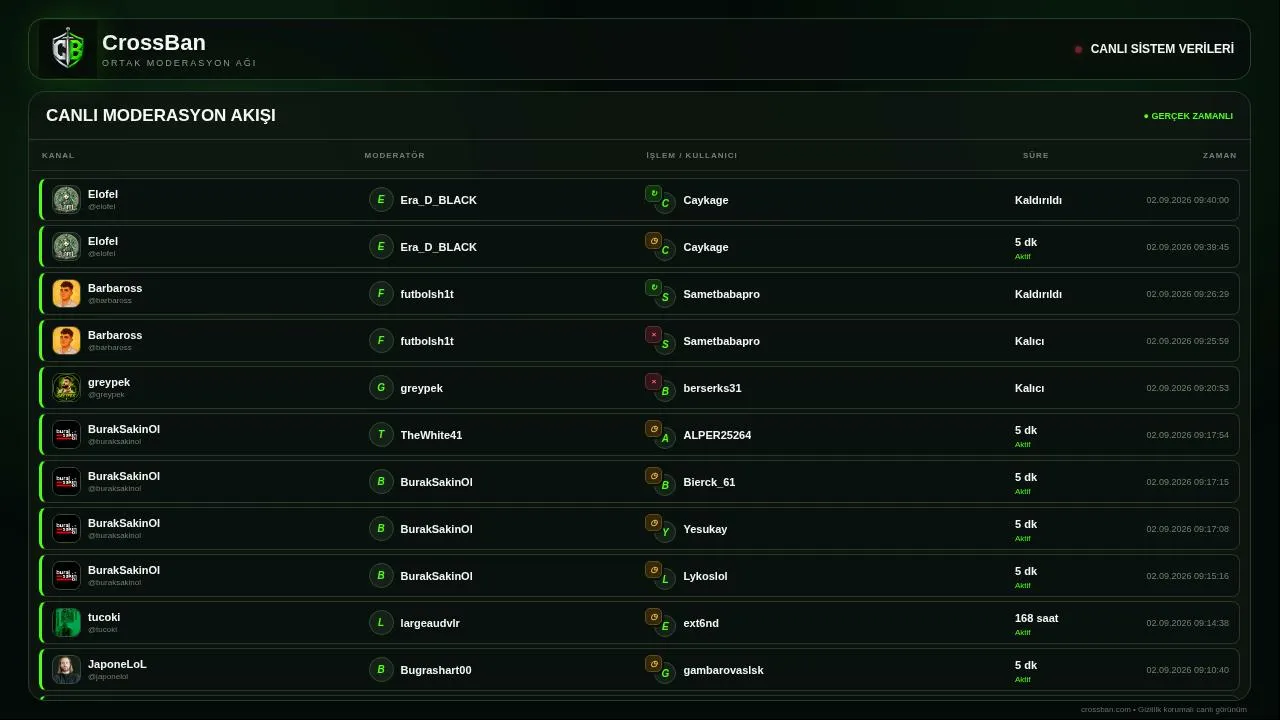This screenshot has width=1280, height=720.
Task: Open user ALPER25264 entry
Action: coord(717,435)
